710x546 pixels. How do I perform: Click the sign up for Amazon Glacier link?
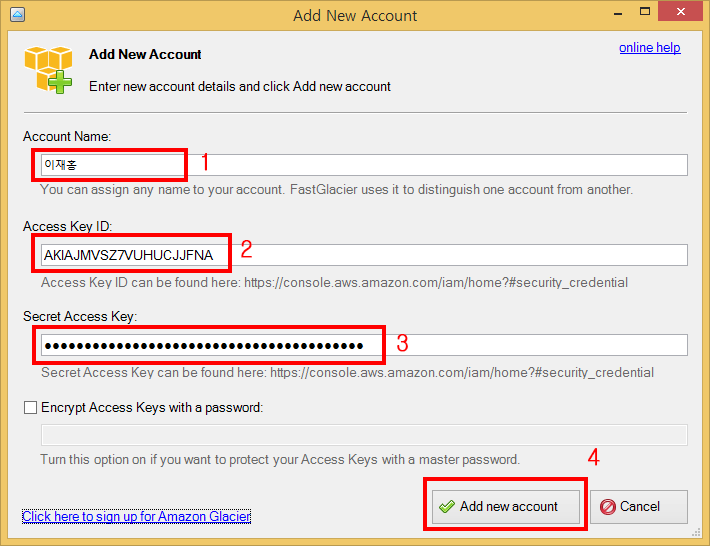(x=136, y=516)
